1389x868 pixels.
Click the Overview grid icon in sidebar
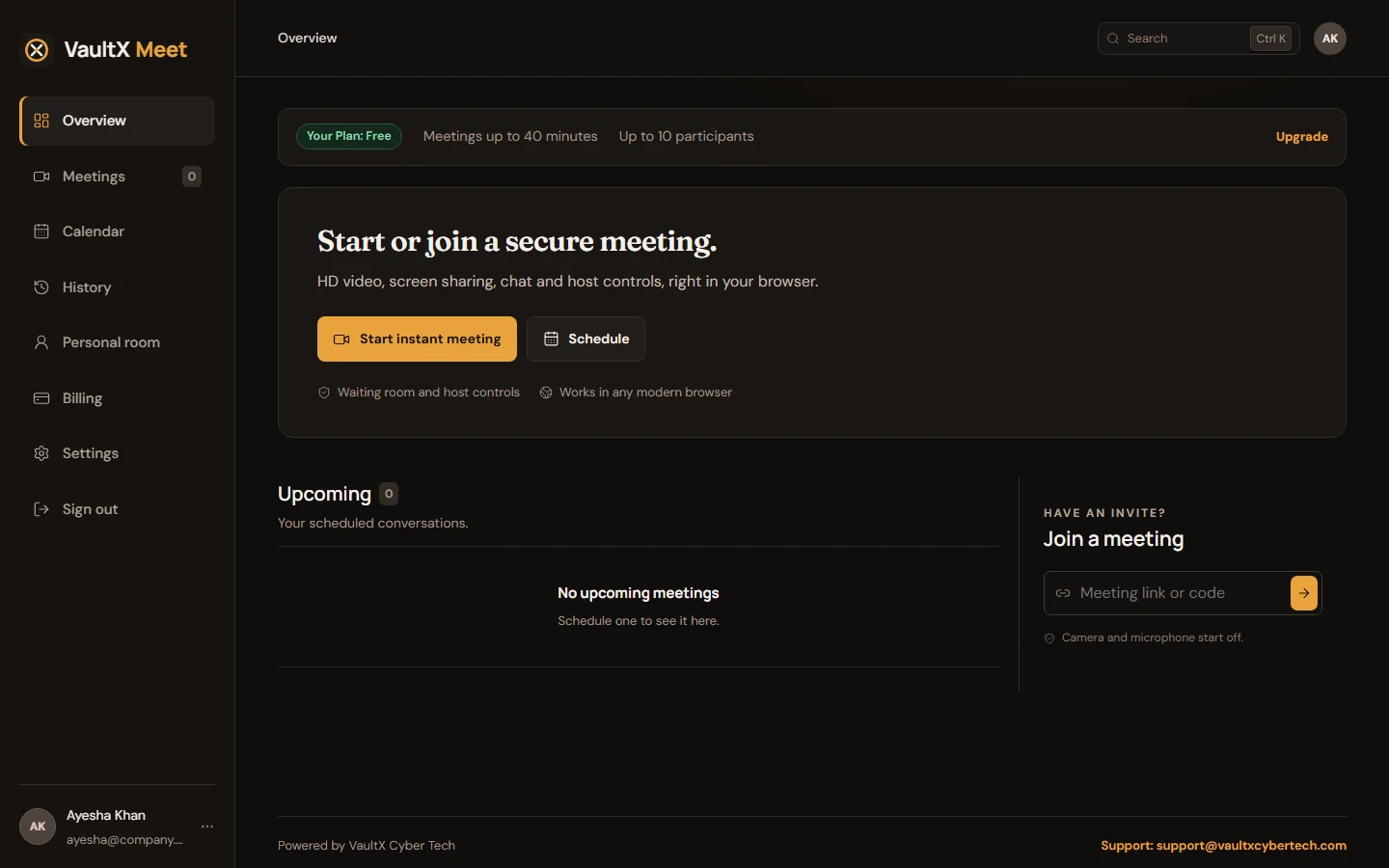[x=41, y=121]
